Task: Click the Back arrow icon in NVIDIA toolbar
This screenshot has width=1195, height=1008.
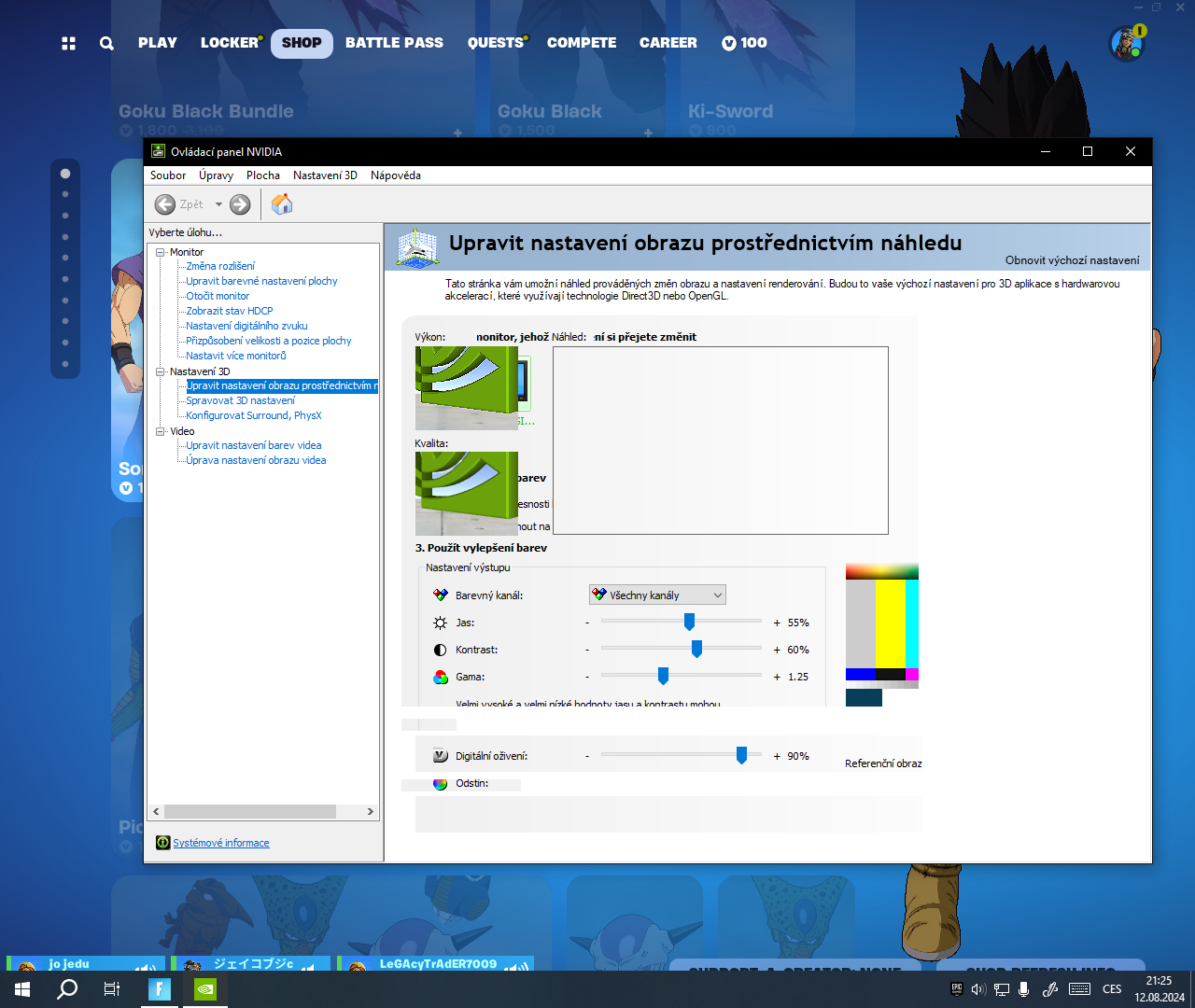Action: pos(165,204)
